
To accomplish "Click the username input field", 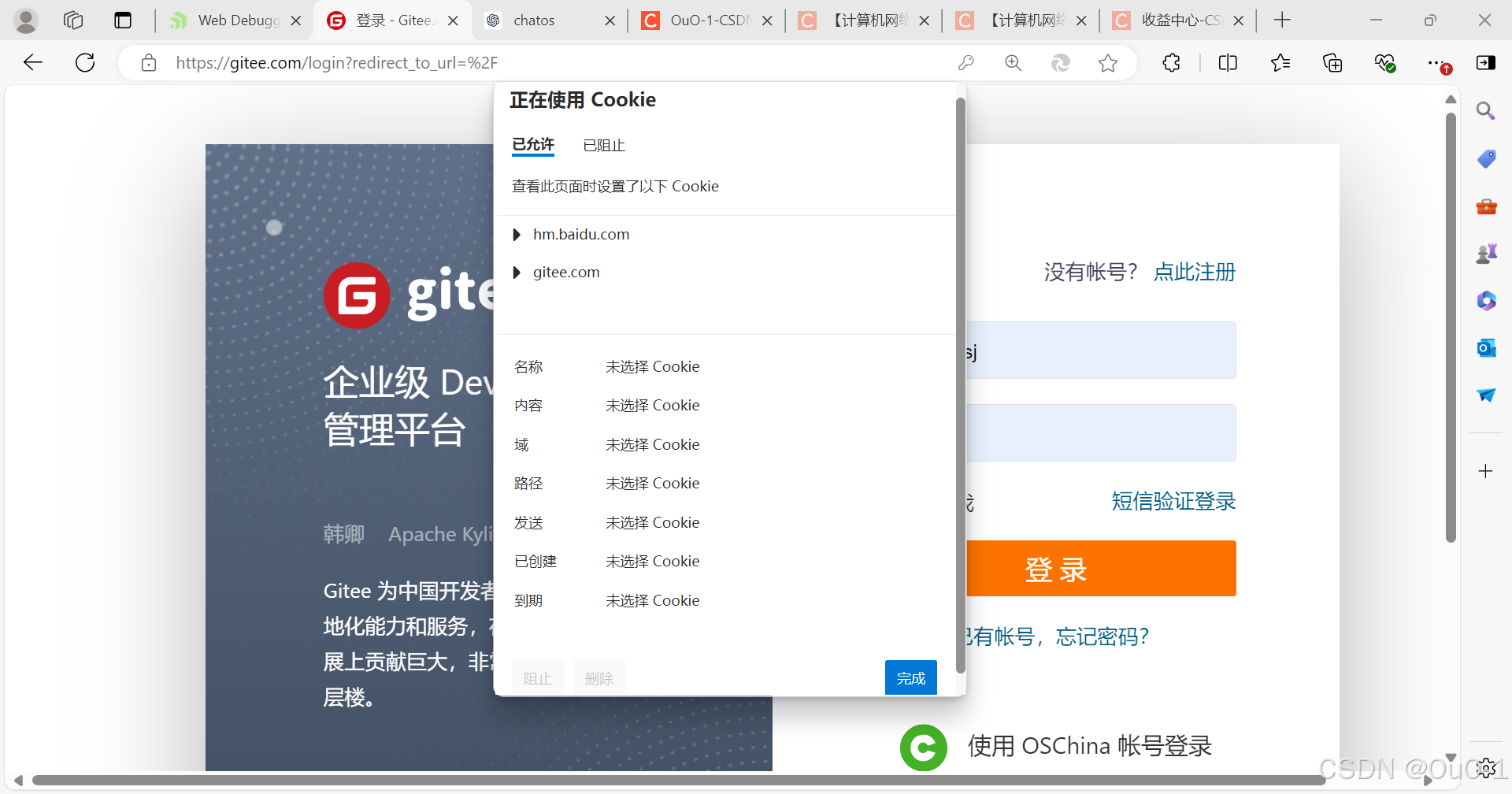I will (x=1101, y=350).
